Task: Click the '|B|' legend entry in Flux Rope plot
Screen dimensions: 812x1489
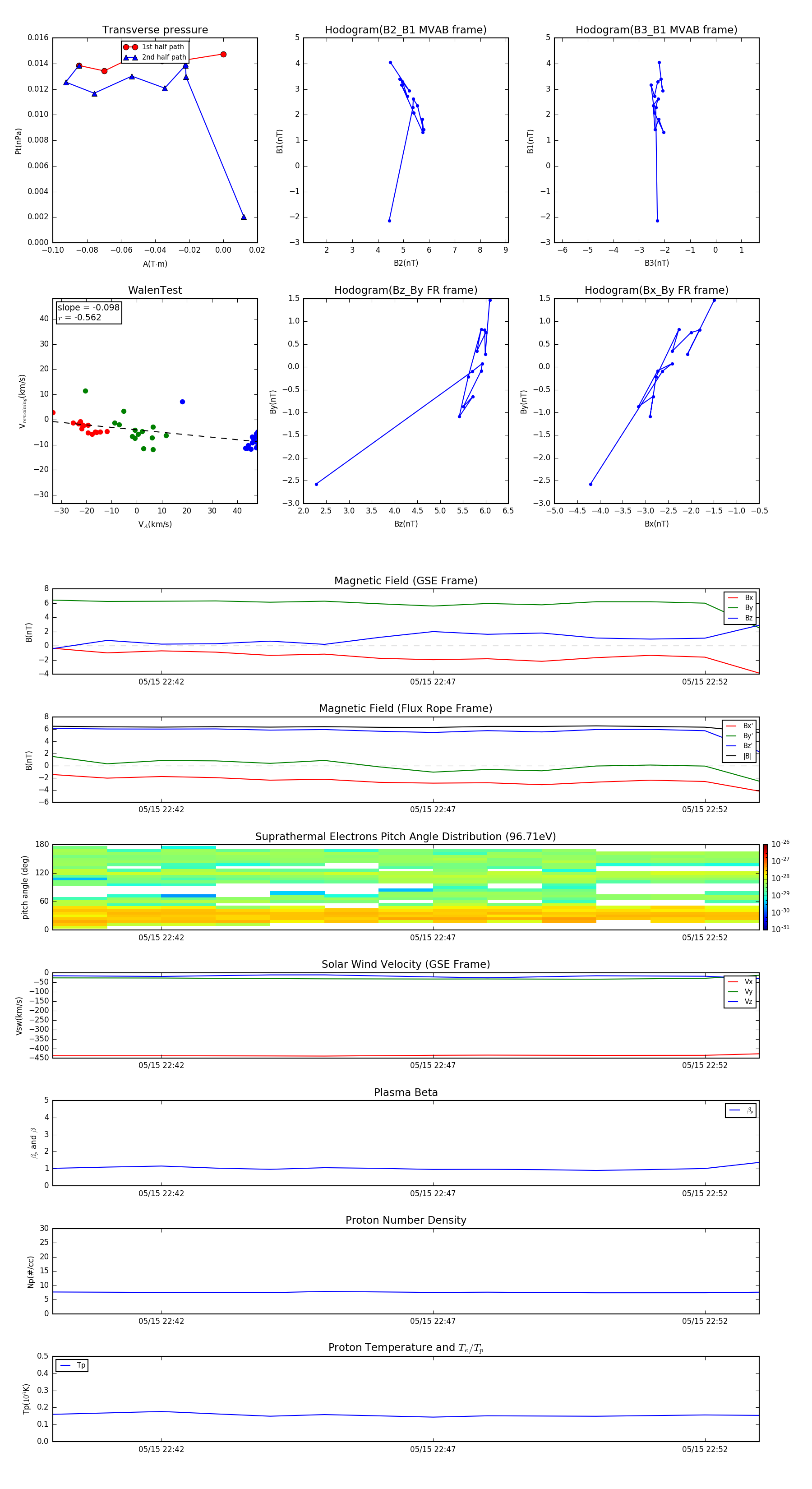Action: (740, 756)
